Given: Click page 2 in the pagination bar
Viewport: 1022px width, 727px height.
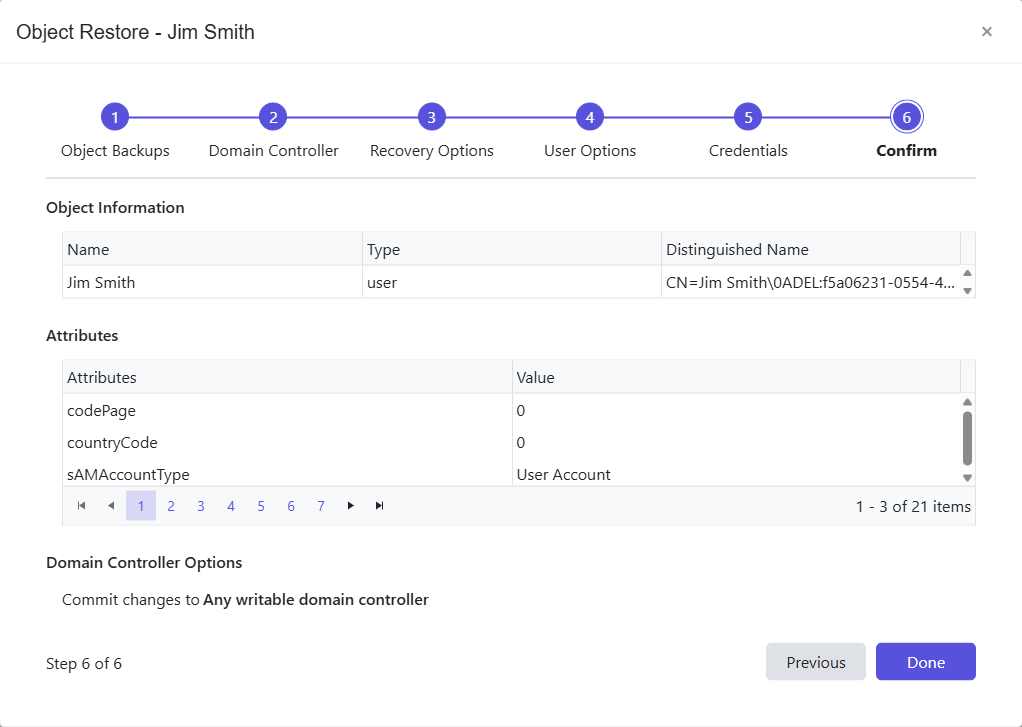Looking at the screenshot, I should coord(171,506).
